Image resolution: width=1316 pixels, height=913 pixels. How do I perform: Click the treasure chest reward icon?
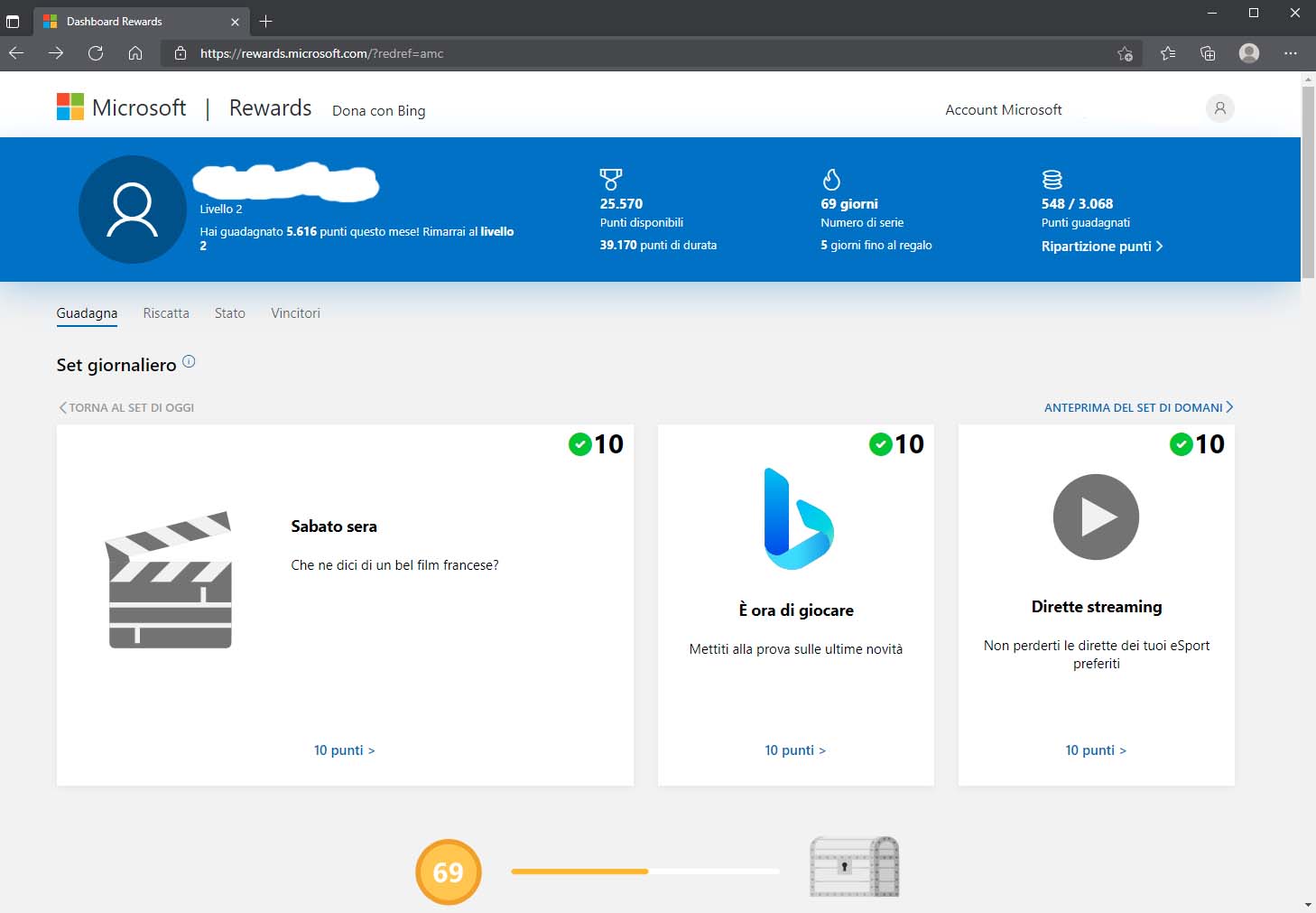[x=854, y=867]
